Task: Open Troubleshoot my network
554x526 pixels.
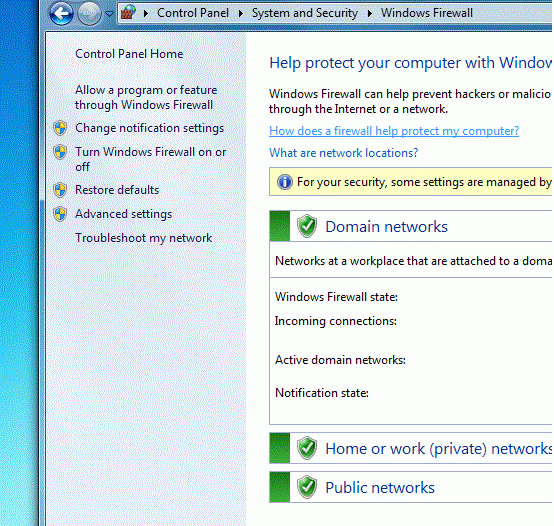Action: pyautogui.click(x=143, y=238)
